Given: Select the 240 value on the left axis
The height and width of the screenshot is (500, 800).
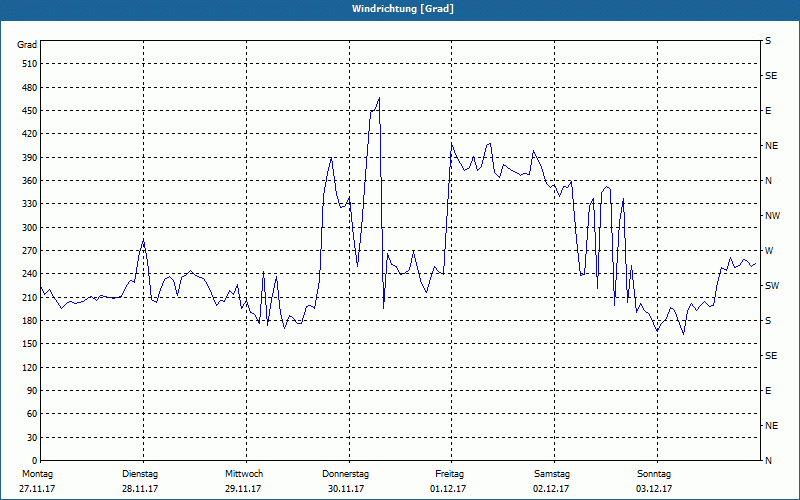Looking at the screenshot, I should pos(30,274).
